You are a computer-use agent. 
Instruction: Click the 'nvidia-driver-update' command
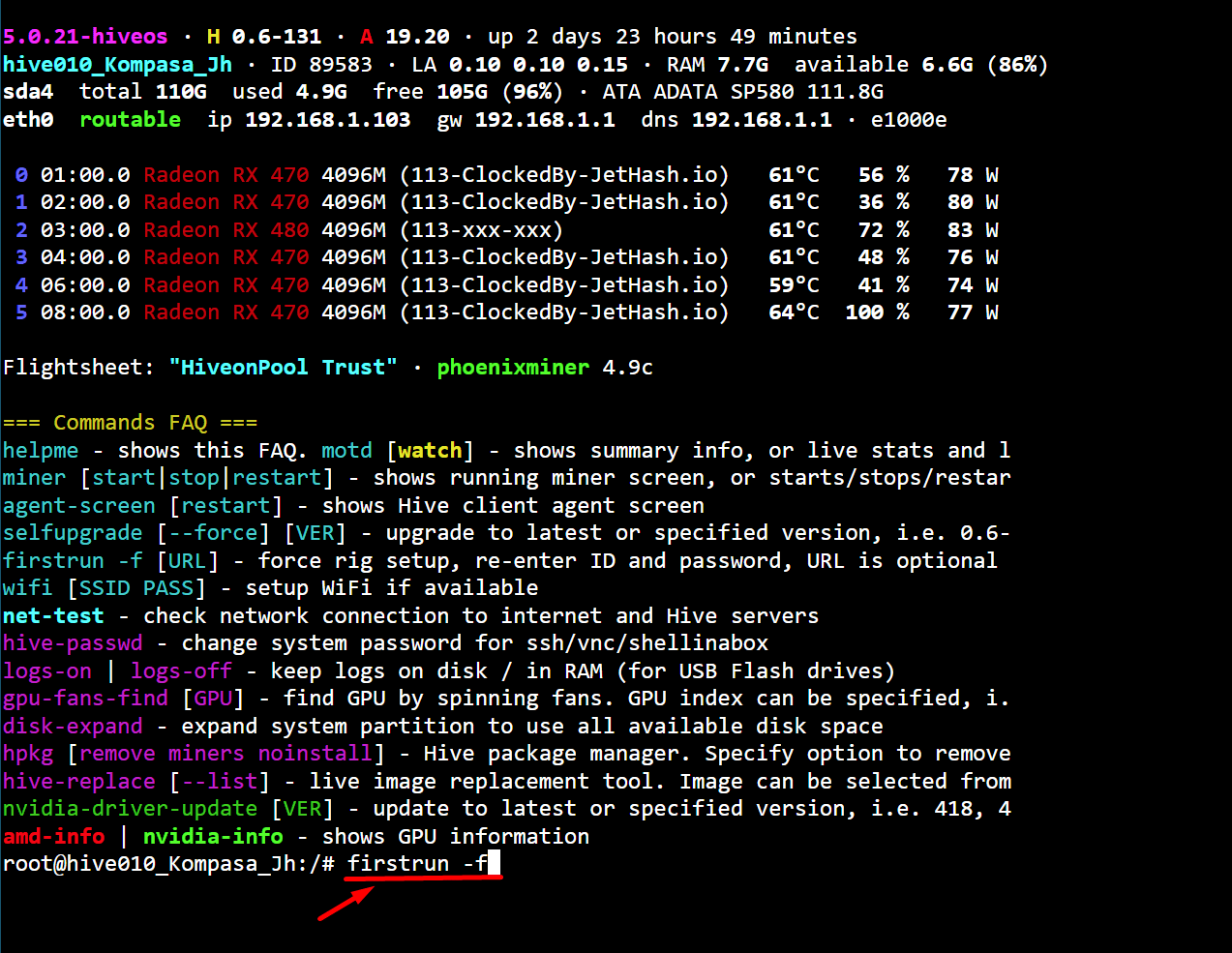(130, 808)
